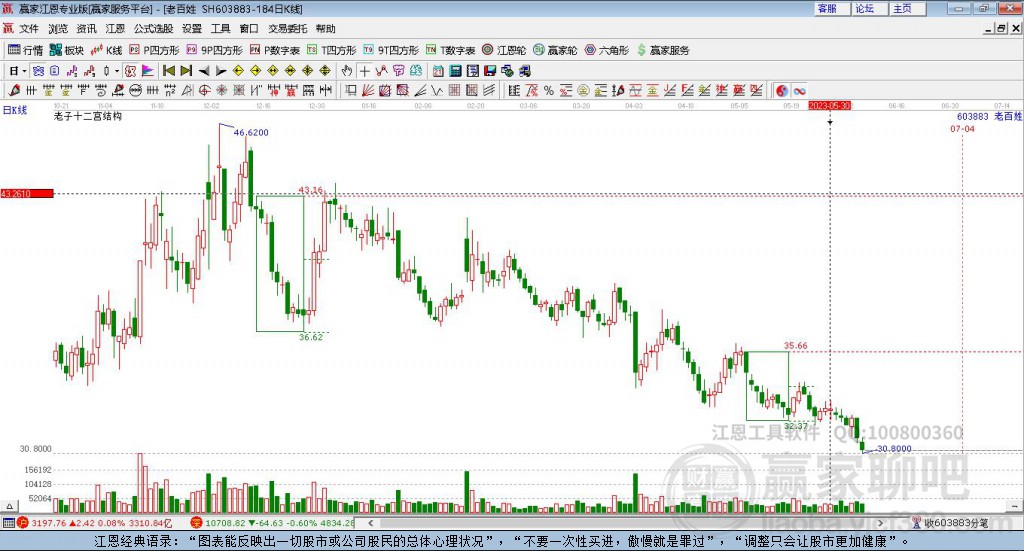The height and width of the screenshot is (551, 1024).
Task: Click the 30.8000 low price label
Action: pyautogui.click(x=894, y=449)
